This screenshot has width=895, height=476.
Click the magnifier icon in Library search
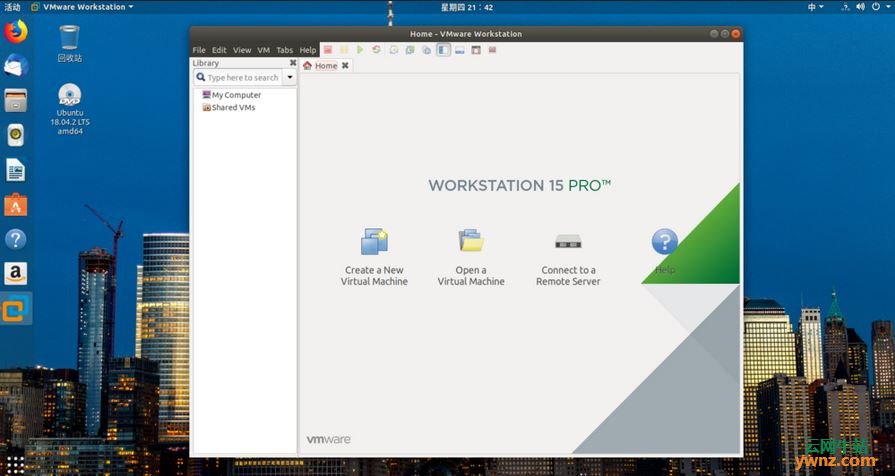(201, 77)
